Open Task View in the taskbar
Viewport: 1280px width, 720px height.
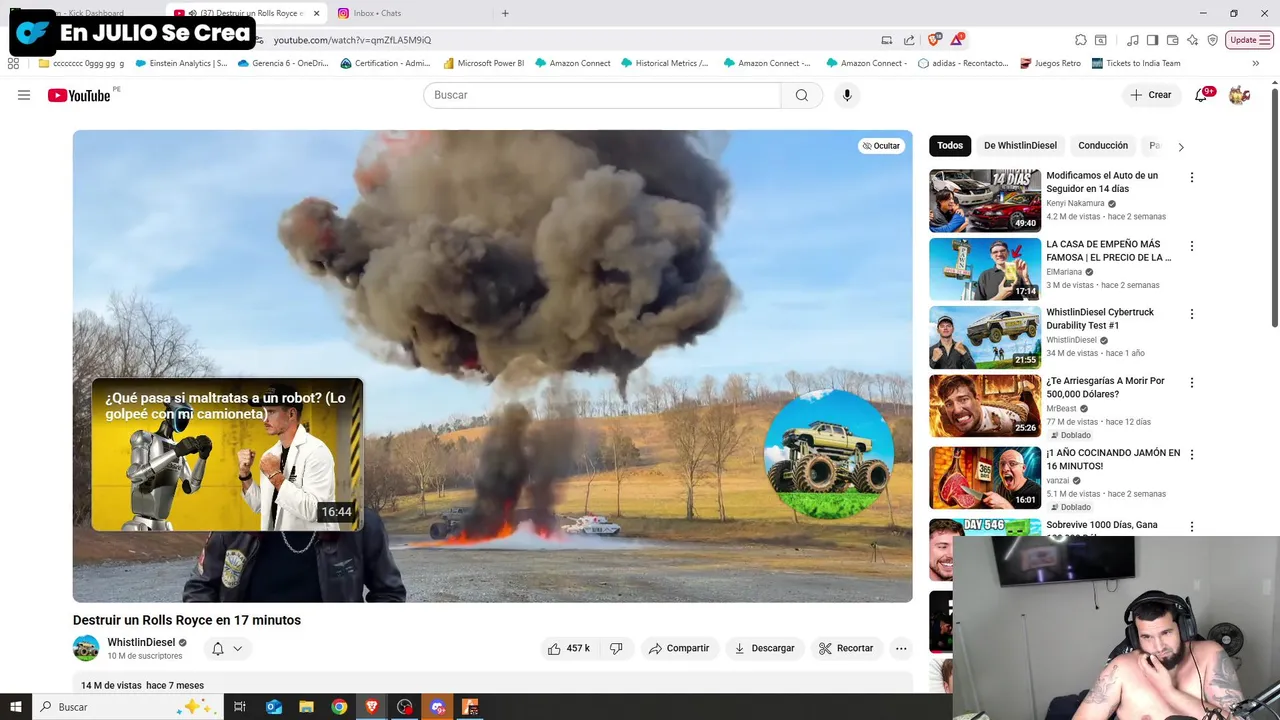240,707
